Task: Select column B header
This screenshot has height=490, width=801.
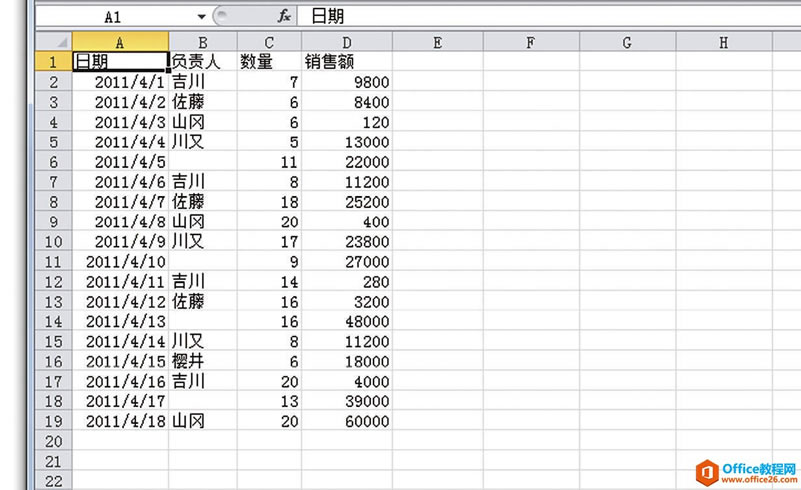Action: (x=203, y=42)
